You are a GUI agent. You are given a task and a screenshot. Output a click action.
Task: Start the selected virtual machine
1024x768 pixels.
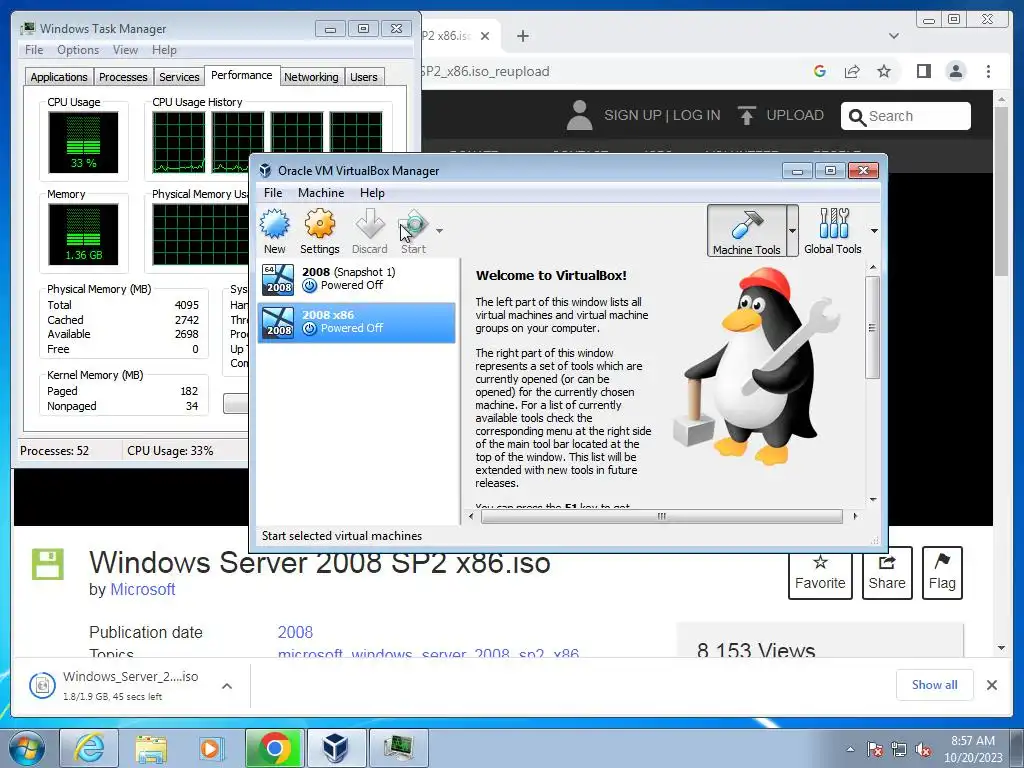pyautogui.click(x=413, y=231)
